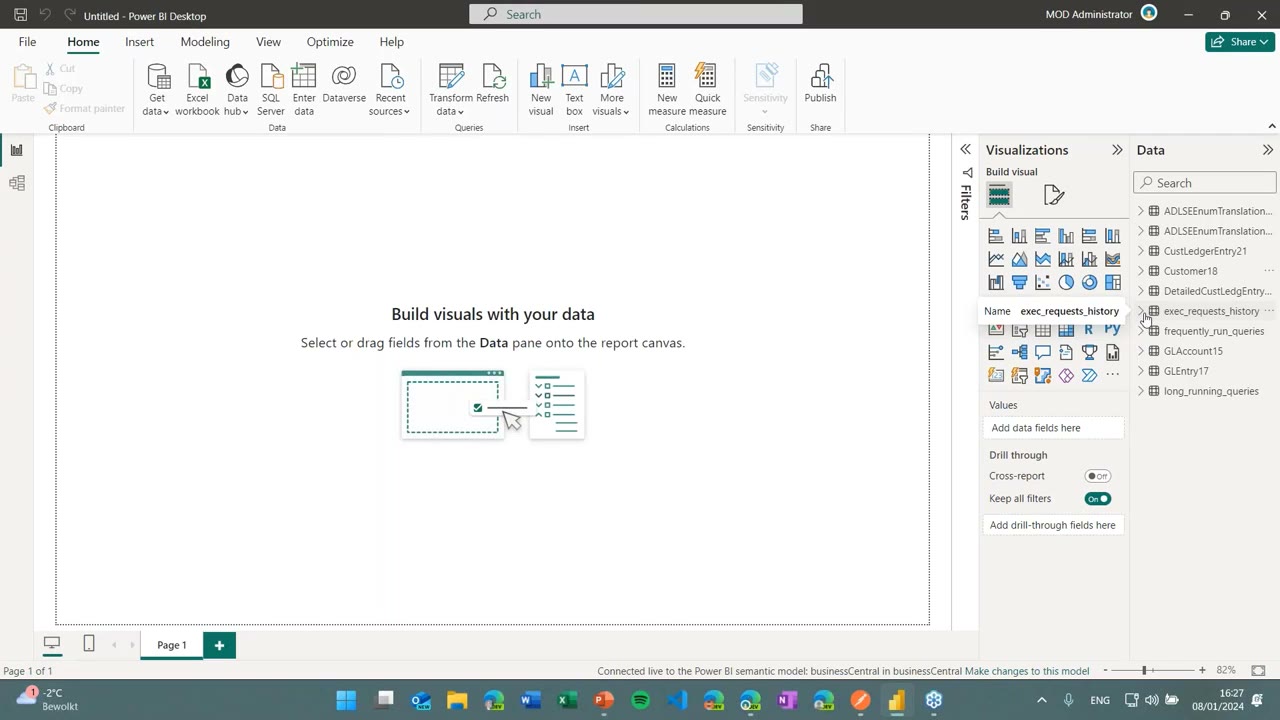Switch to mobile layout view

pos(89,644)
